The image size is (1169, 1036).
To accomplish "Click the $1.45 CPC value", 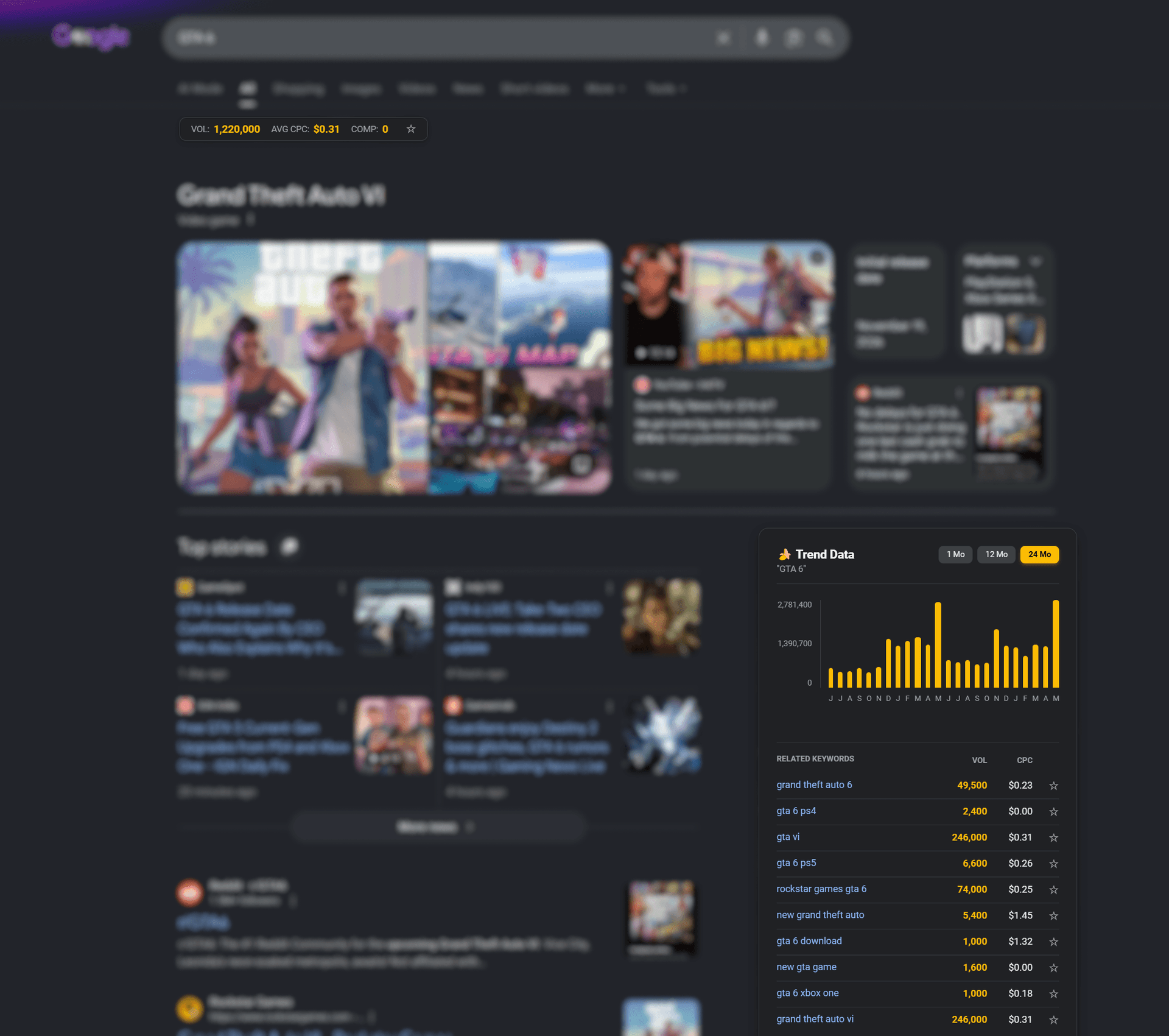I will coord(1020,916).
